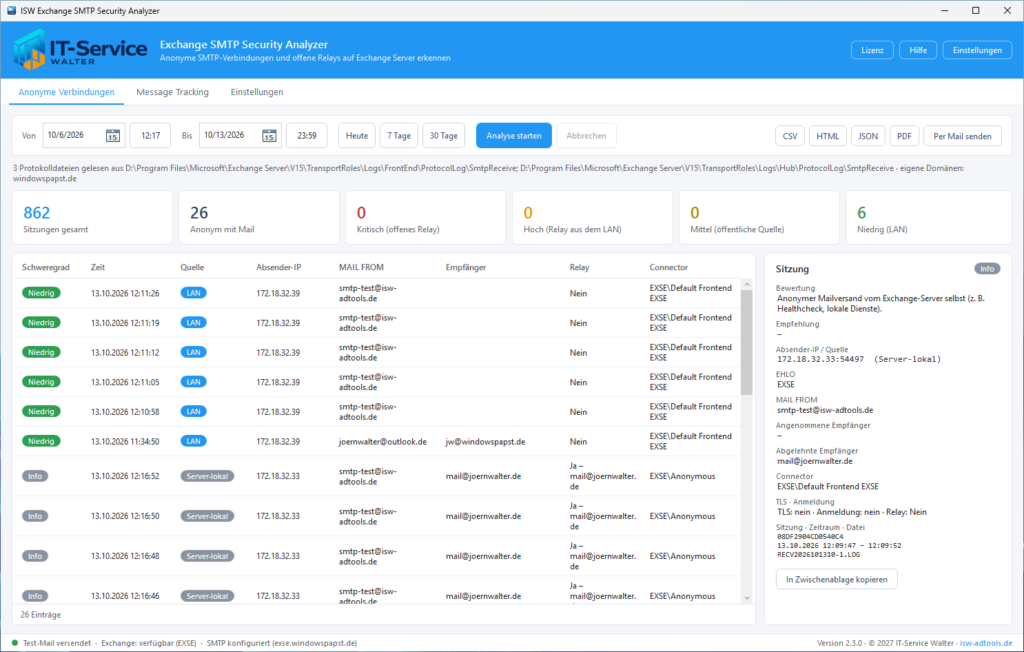
Task: Select the Heute range button
Action: coord(357,136)
